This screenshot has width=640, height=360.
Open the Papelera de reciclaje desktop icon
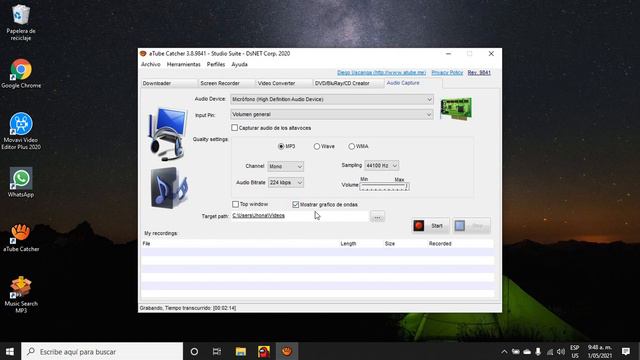(20, 22)
